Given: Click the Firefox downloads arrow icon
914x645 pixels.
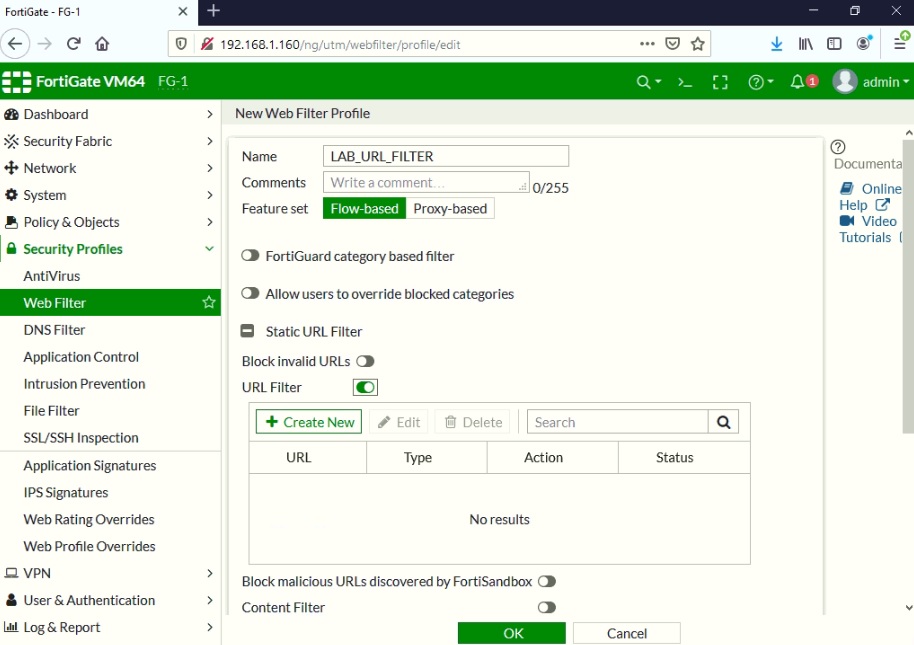Looking at the screenshot, I should [777, 44].
